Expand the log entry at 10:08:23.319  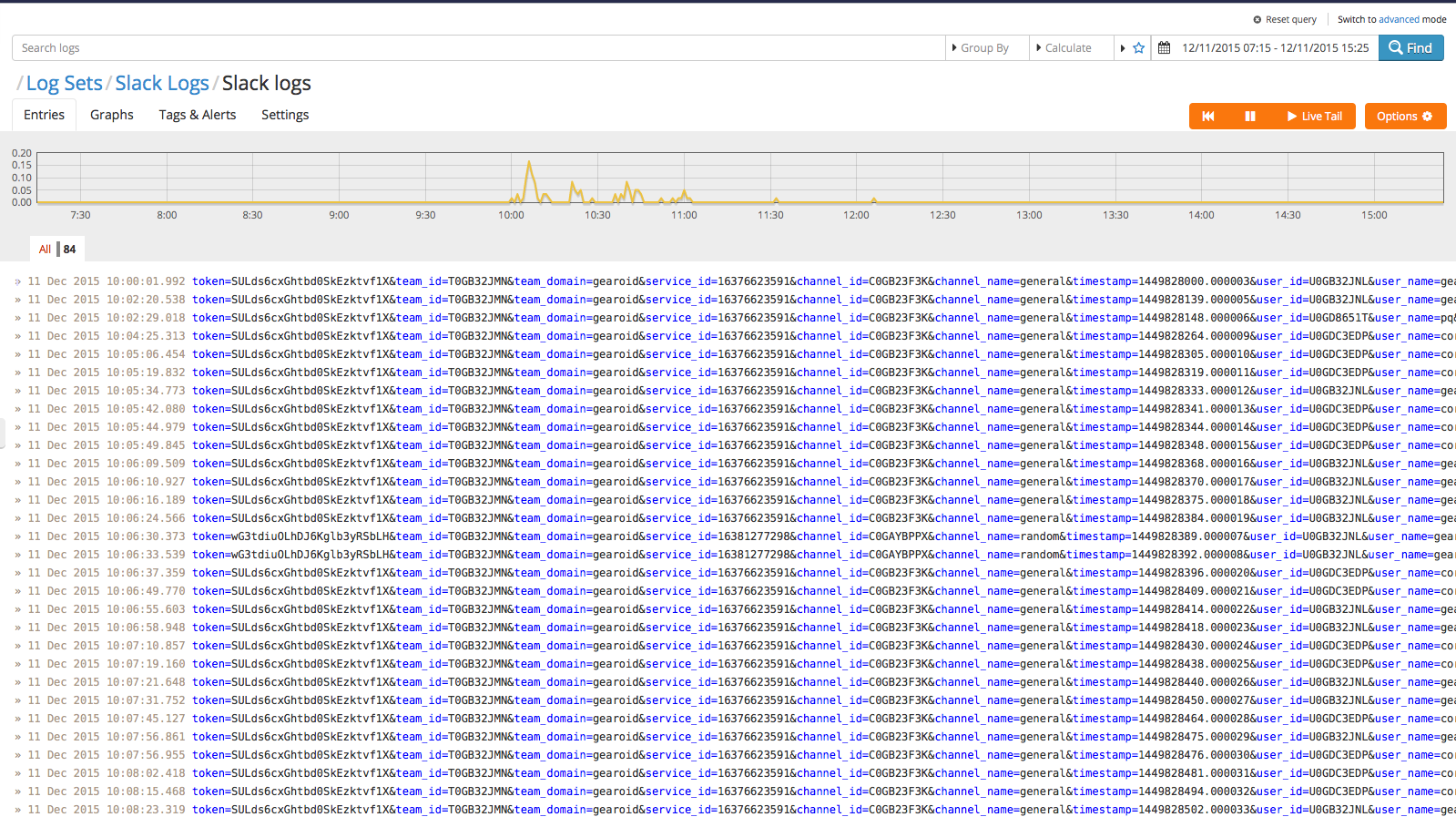17,810
